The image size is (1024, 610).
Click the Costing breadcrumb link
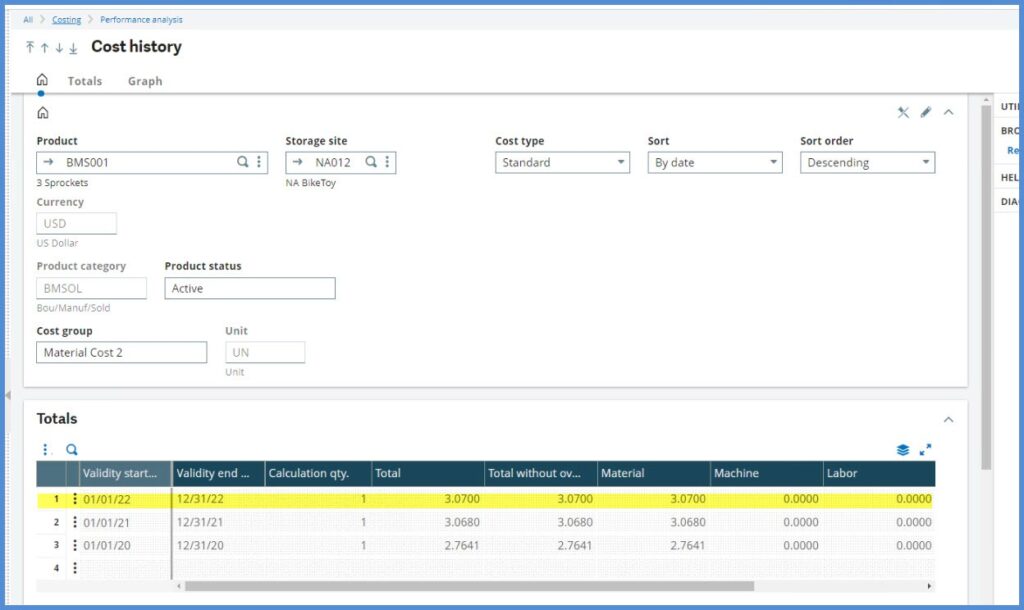pyautogui.click(x=67, y=19)
